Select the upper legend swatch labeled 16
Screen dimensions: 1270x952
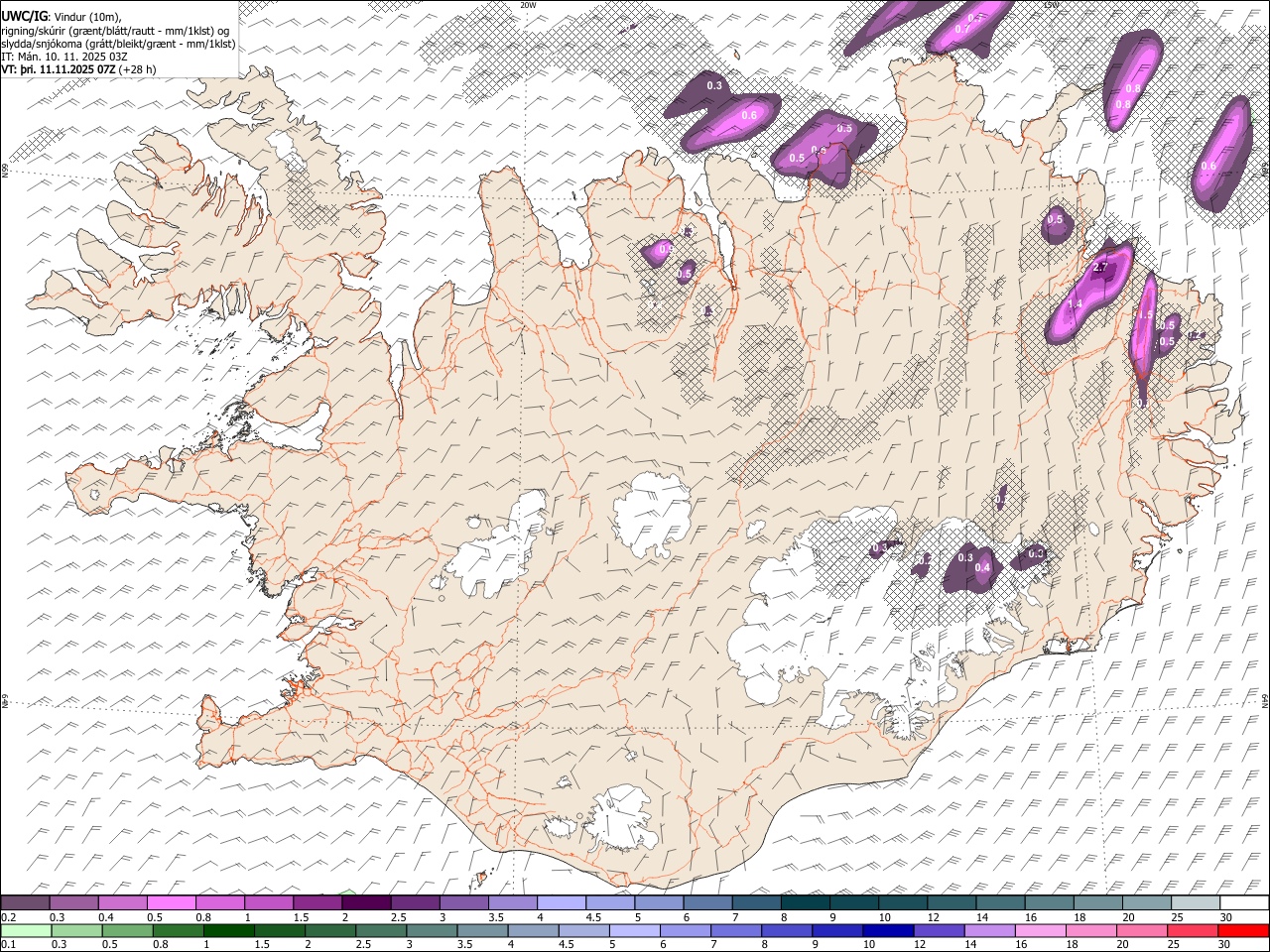[x=1050, y=902]
